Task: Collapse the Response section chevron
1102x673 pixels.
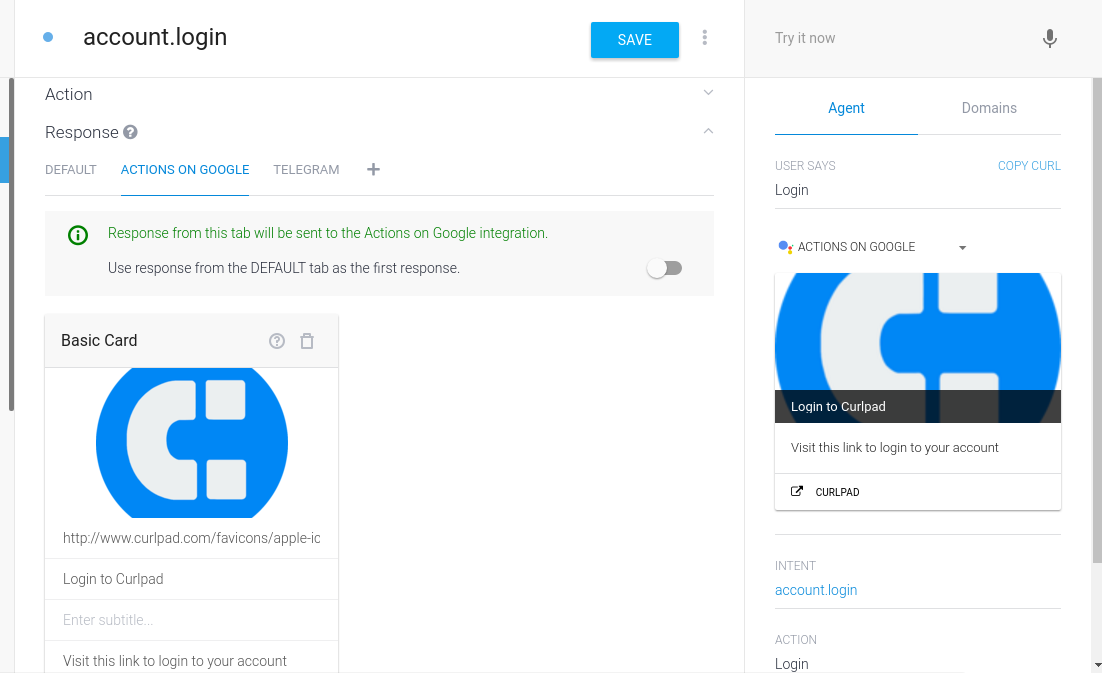Action: pos(708,131)
